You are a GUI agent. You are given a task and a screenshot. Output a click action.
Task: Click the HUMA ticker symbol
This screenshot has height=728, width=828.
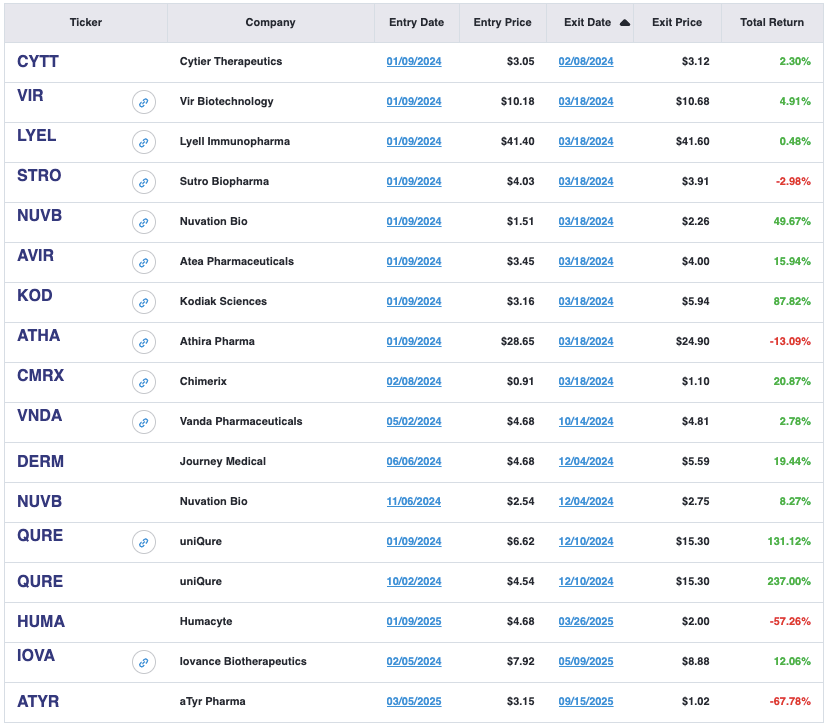[41, 622]
